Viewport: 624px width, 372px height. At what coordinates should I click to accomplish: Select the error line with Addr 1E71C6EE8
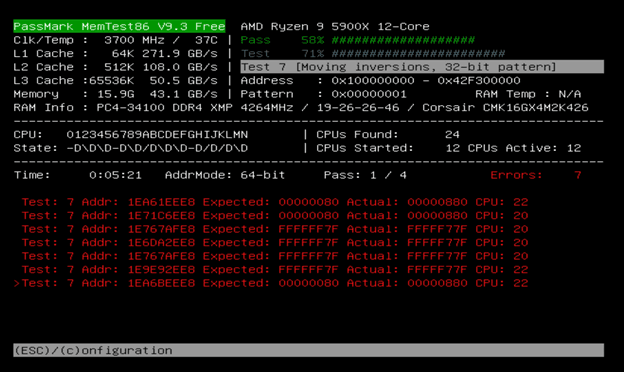tap(275, 216)
